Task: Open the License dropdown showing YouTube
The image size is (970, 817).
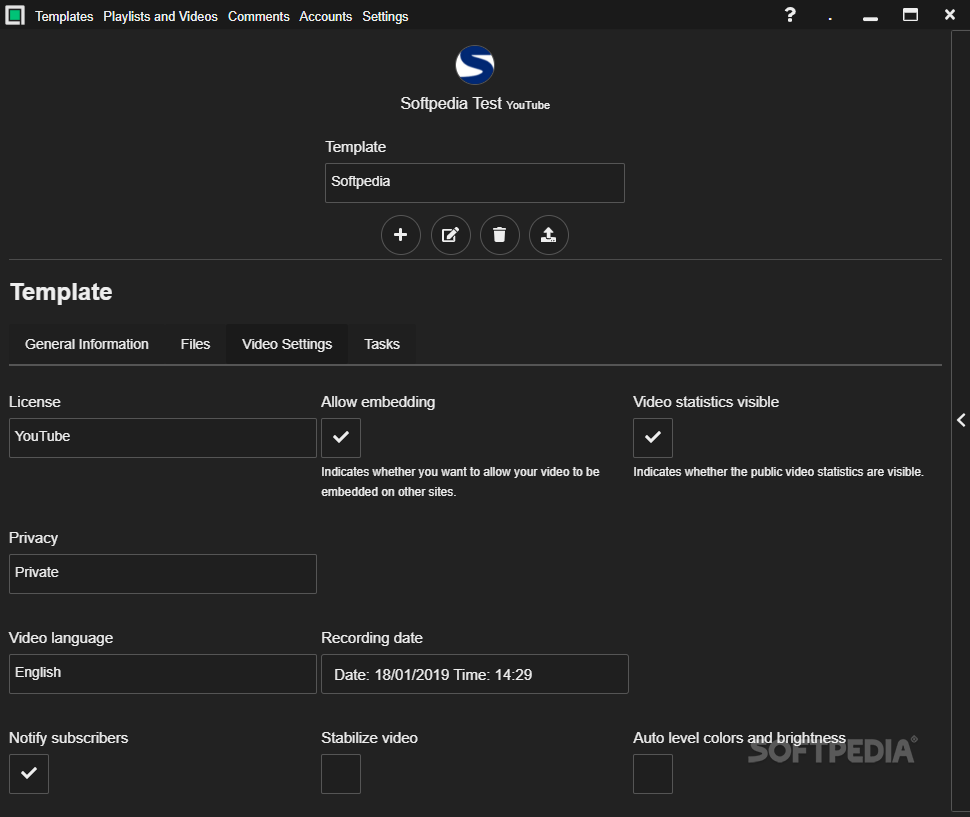Action: pyautogui.click(x=163, y=438)
